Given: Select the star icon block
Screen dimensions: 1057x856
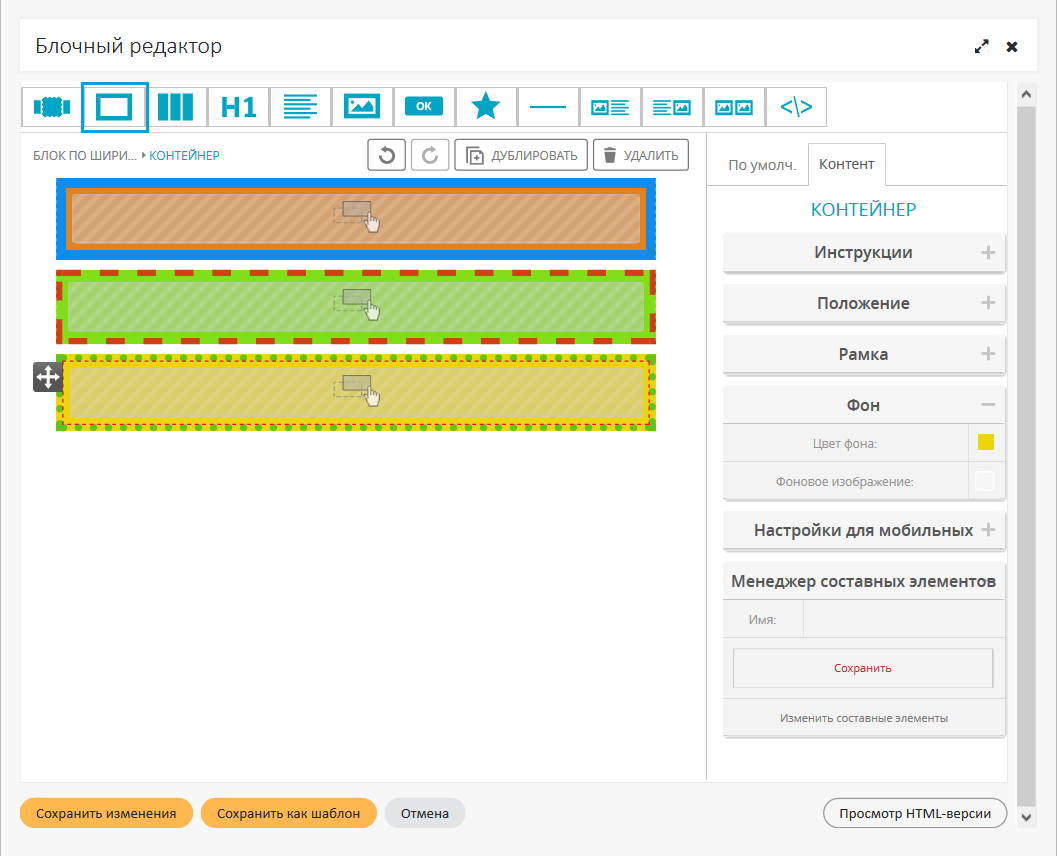Looking at the screenshot, I should pos(486,106).
